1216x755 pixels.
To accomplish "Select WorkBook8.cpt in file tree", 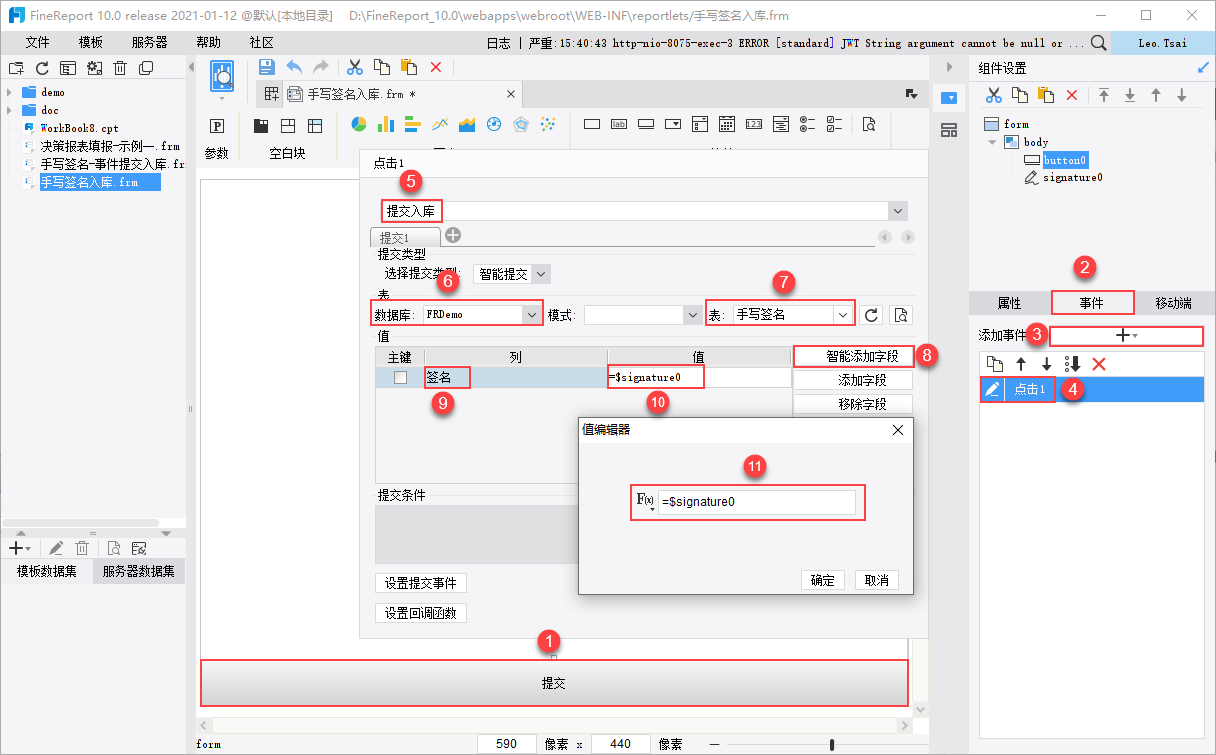I will pos(79,128).
